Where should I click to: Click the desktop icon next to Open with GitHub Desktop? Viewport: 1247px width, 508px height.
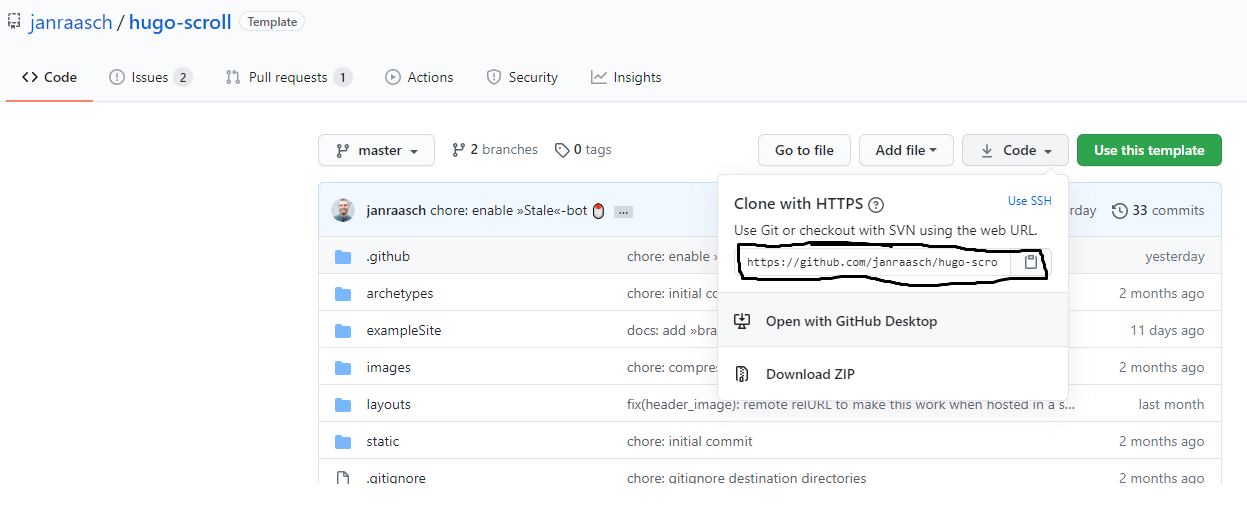coord(742,321)
